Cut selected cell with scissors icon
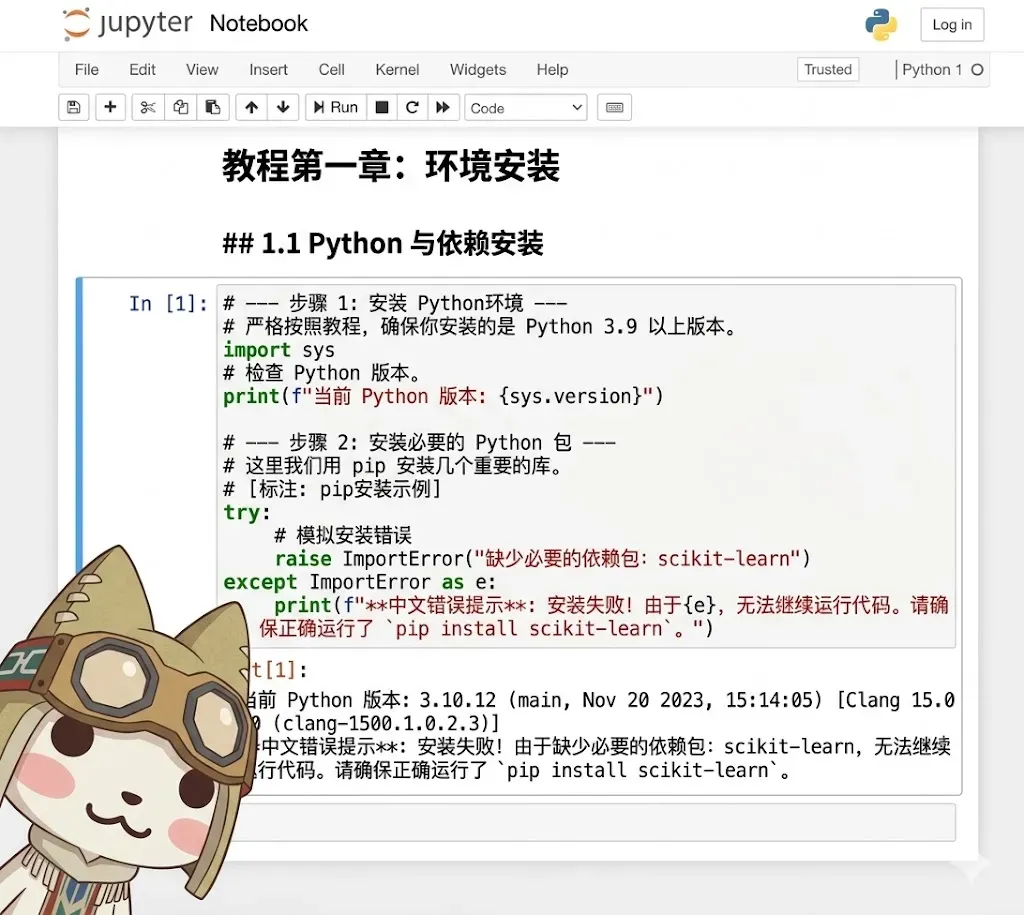1024x915 pixels. [148, 107]
